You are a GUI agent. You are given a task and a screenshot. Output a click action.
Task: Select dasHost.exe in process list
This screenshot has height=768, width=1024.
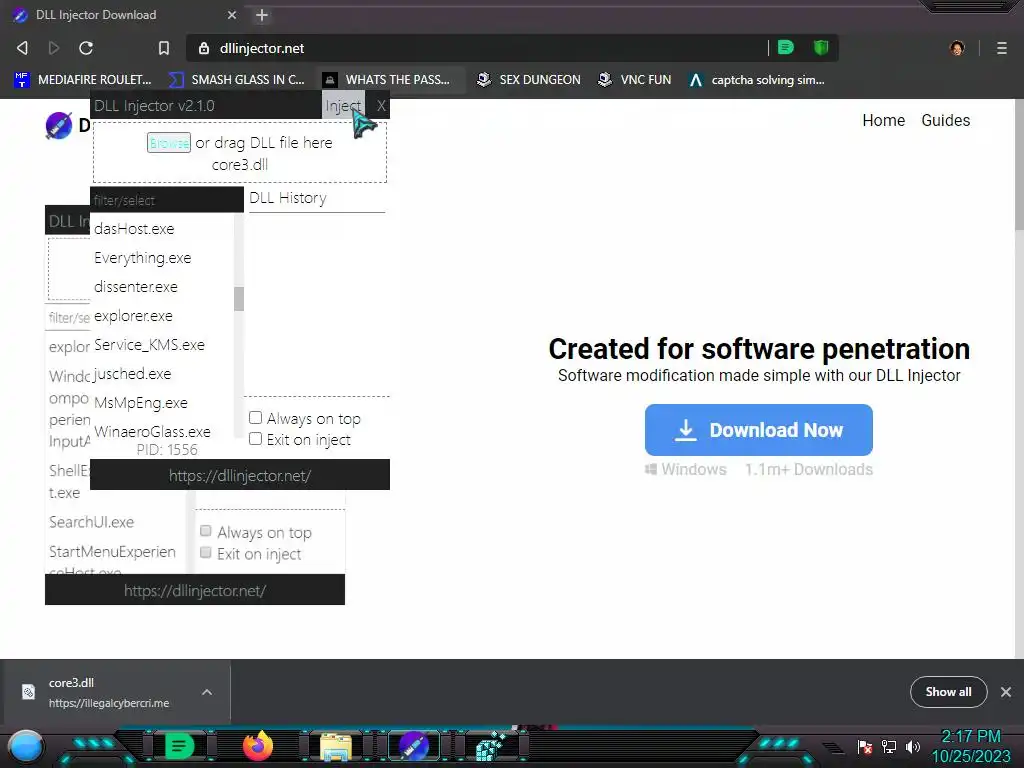pos(135,229)
